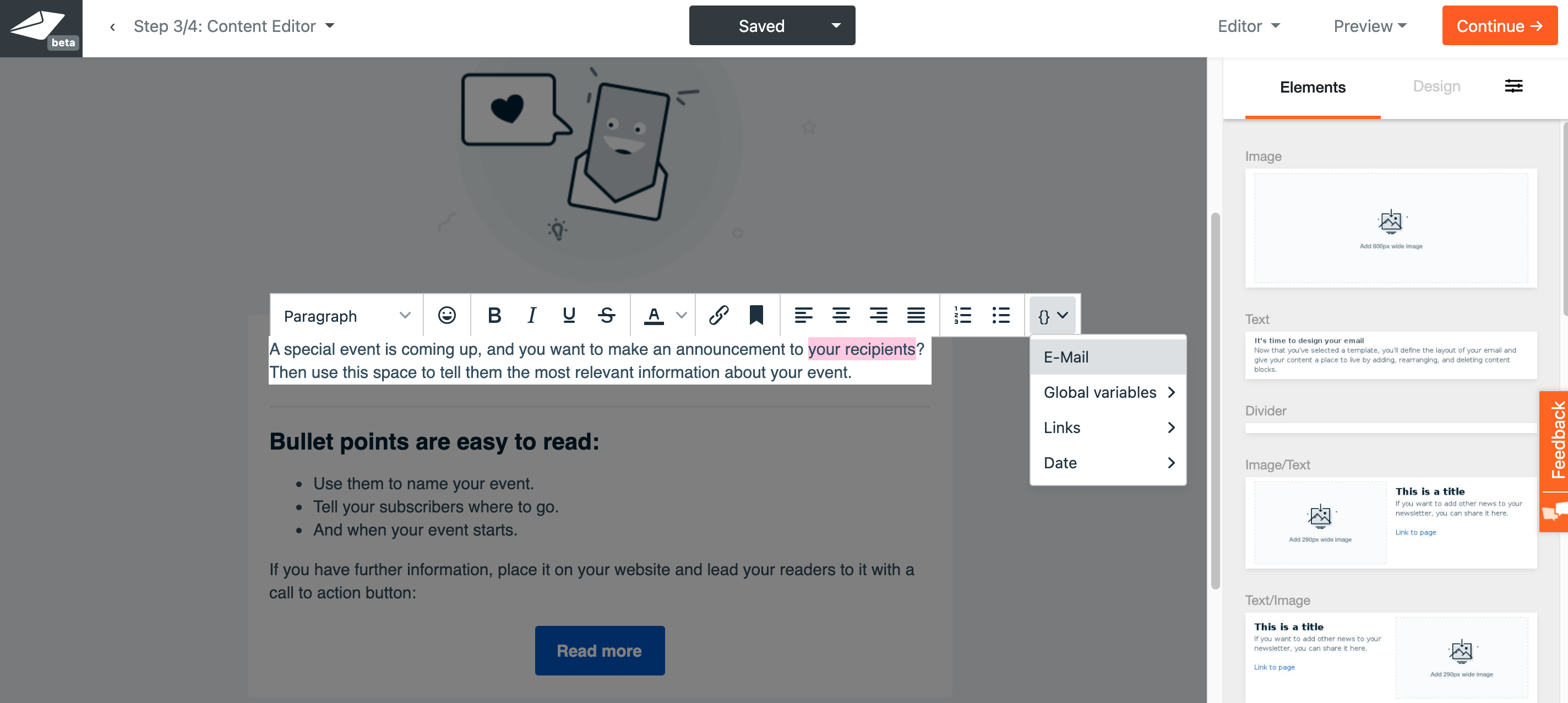Viewport: 1568px width, 703px height.
Task: Pick the text color A swatch
Action: tap(653, 316)
